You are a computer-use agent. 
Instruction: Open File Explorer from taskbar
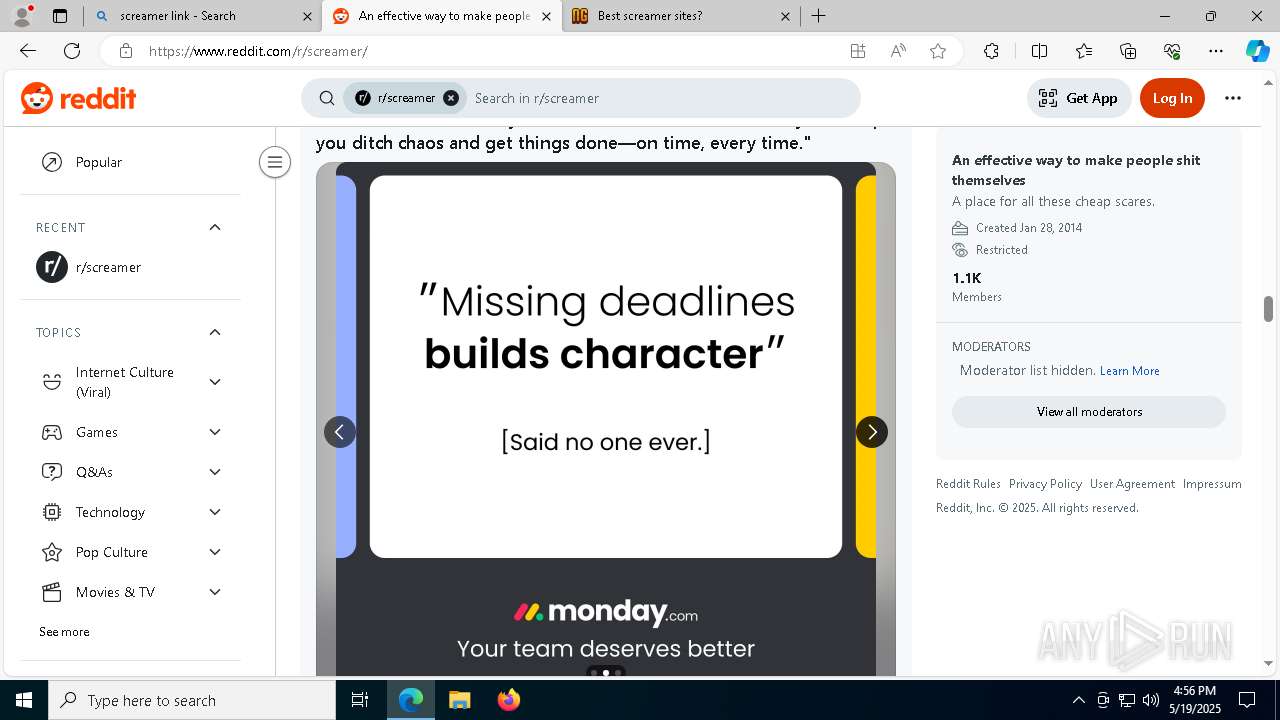click(459, 700)
